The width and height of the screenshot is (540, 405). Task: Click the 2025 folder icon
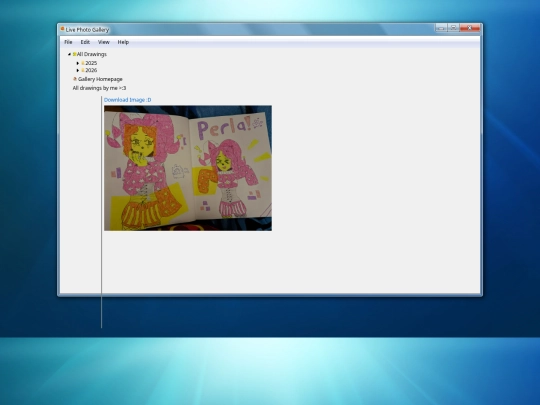83,63
